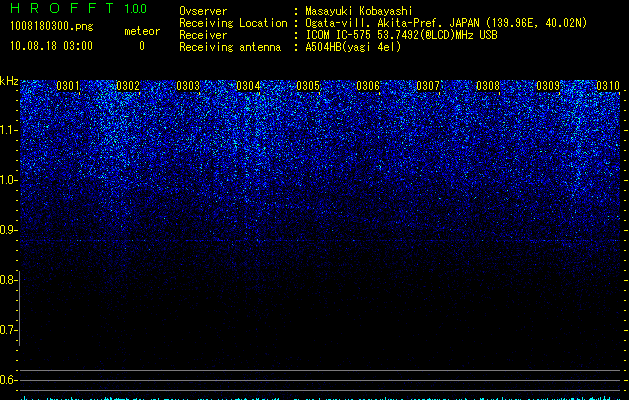Click the 0.7 frequency axis label

8,330
